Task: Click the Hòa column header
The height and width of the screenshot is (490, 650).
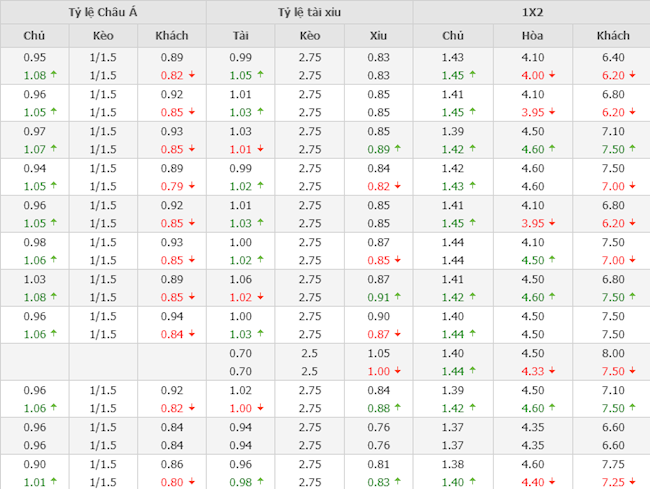Action: coord(532,36)
